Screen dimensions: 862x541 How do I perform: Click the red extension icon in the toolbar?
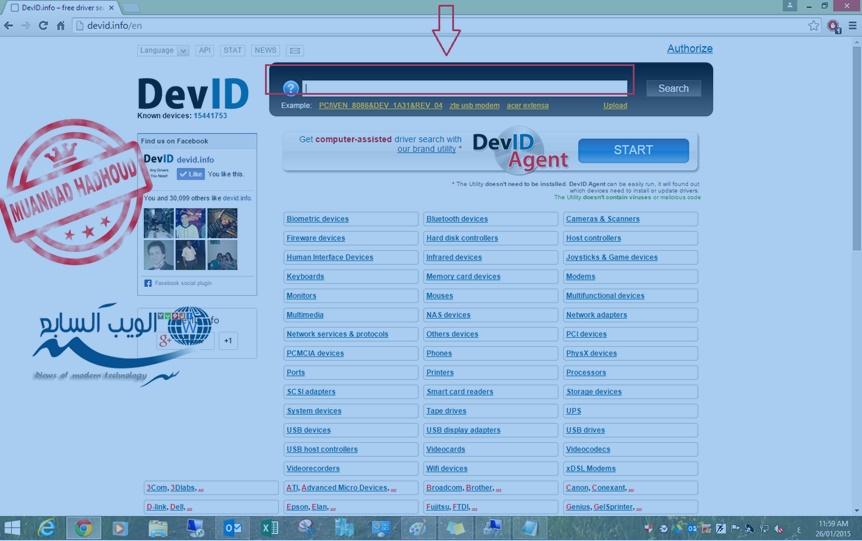pos(833,26)
